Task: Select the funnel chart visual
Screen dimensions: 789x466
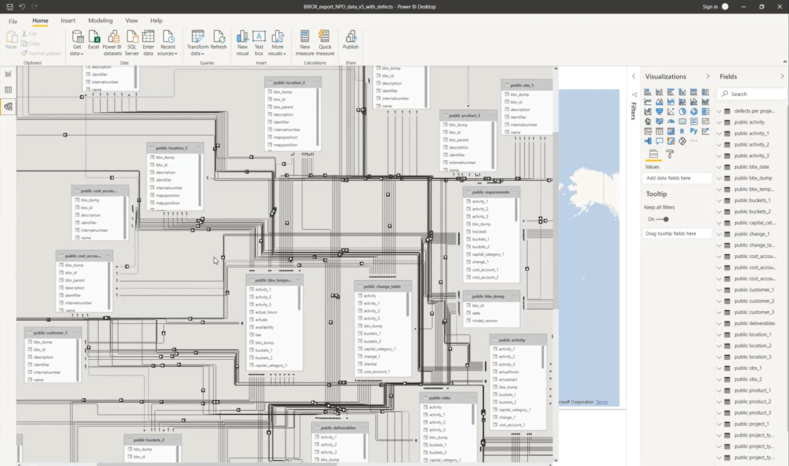Action: pyautogui.click(x=659, y=111)
